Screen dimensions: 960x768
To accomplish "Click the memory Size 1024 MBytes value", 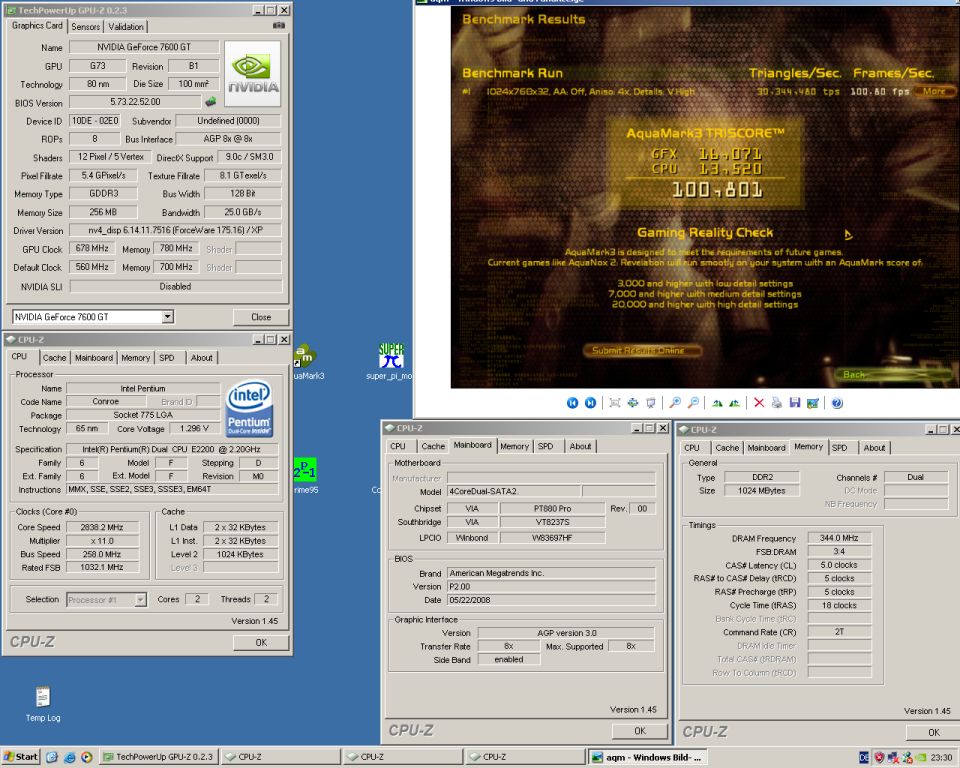I will pyautogui.click(x=761, y=491).
